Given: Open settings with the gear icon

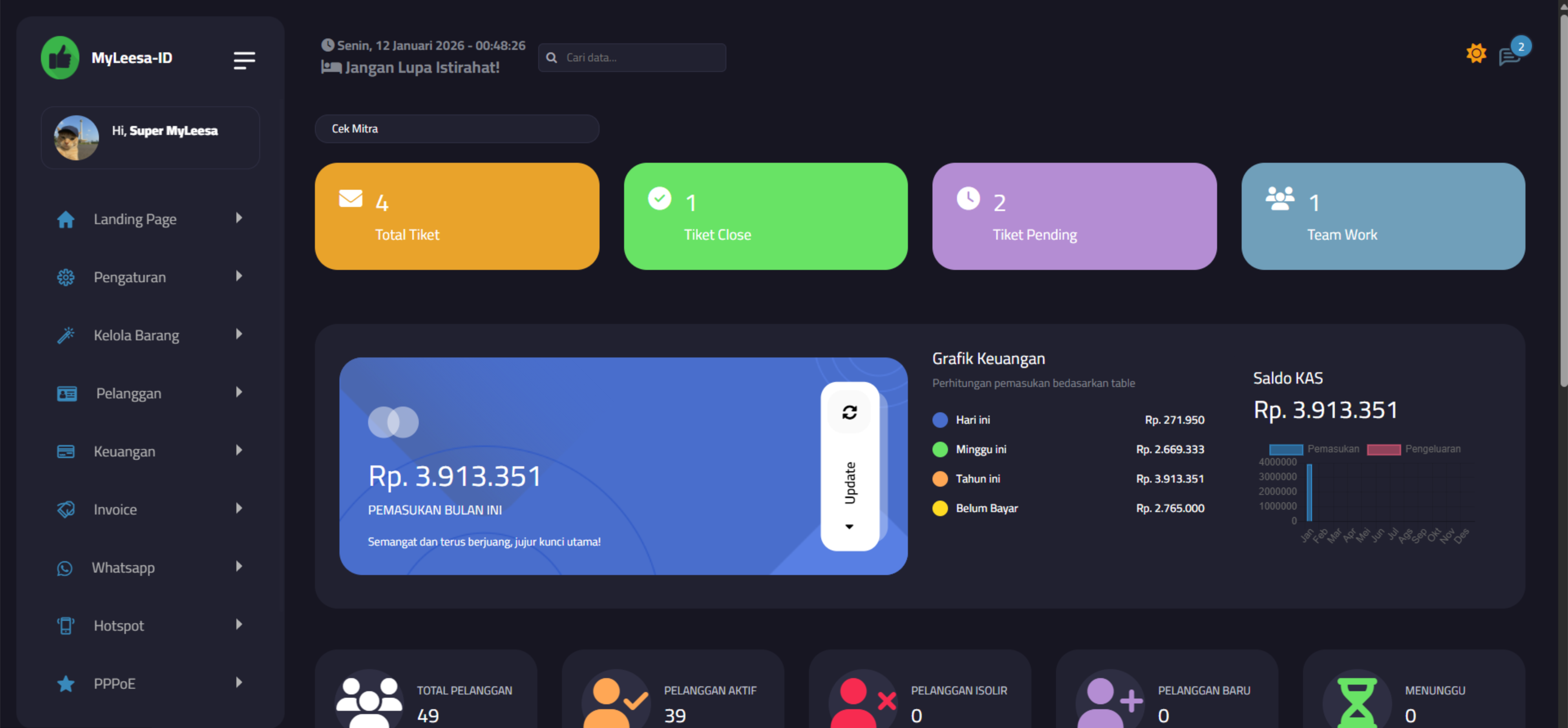Looking at the screenshot, I should pos(1475,53).
